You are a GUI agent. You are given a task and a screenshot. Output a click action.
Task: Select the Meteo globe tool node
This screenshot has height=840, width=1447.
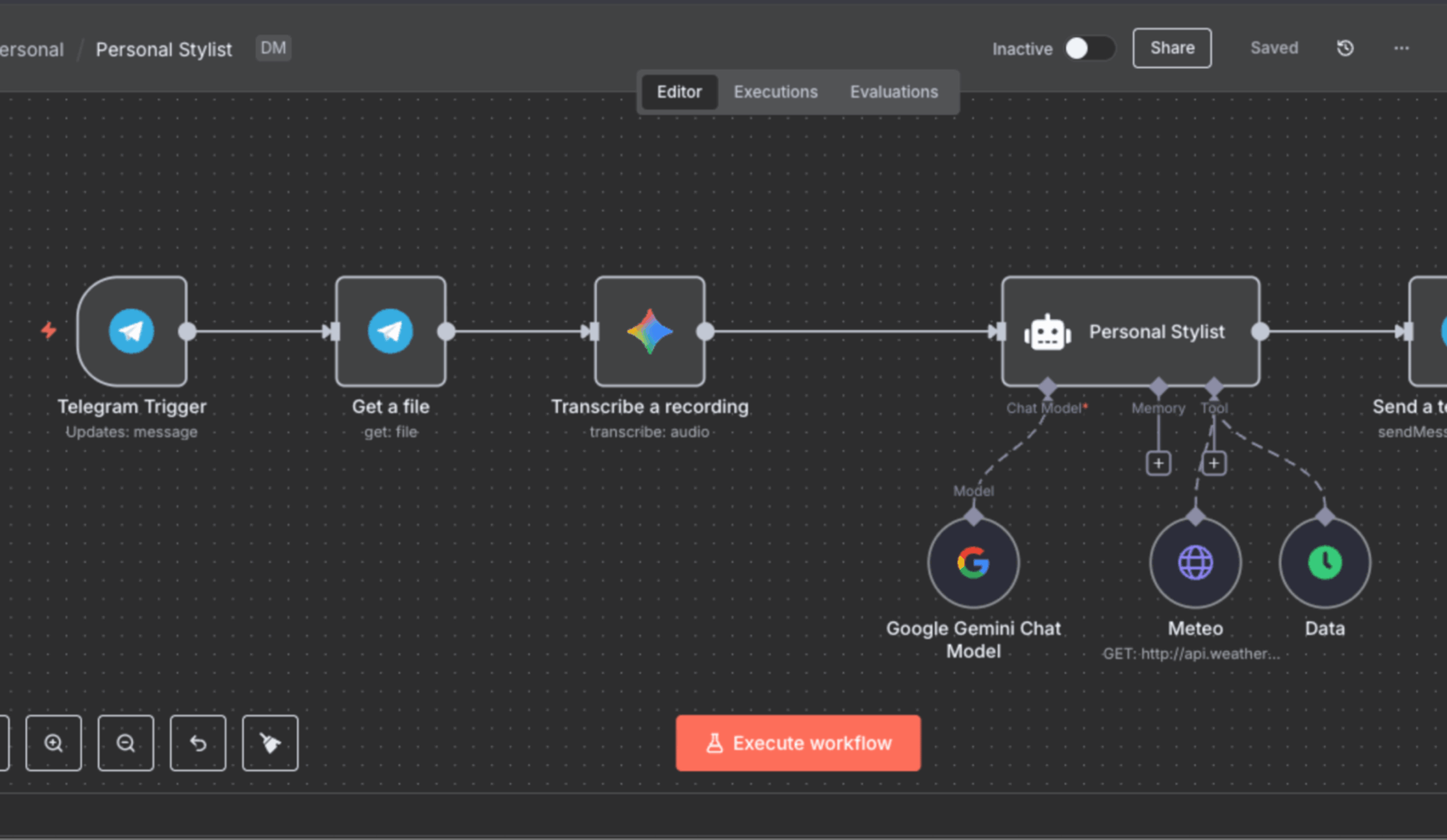[x=1195, y=563]
